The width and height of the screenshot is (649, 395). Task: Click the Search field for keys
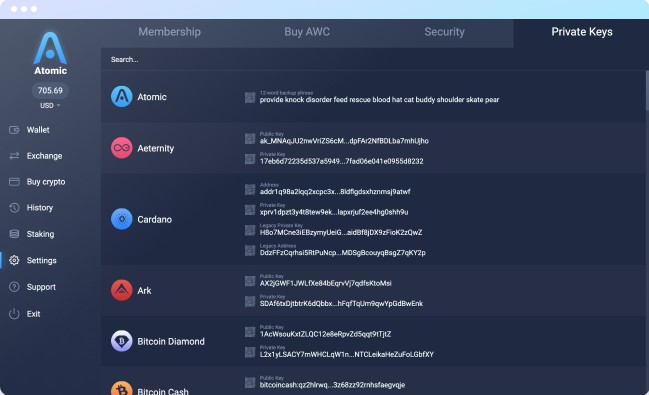(x=375, y=60)
